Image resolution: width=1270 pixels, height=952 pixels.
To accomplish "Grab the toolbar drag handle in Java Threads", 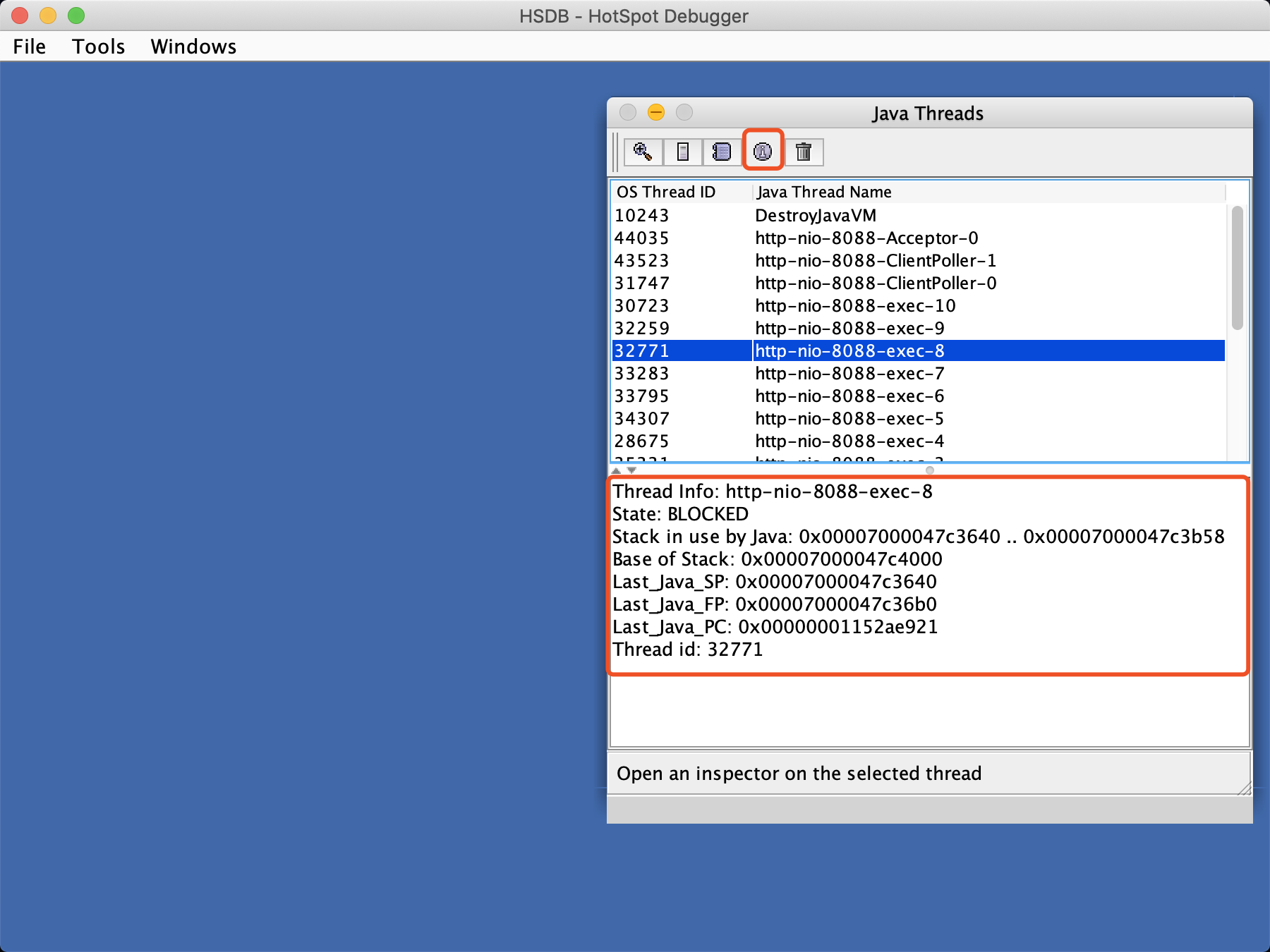I will 615,152.
